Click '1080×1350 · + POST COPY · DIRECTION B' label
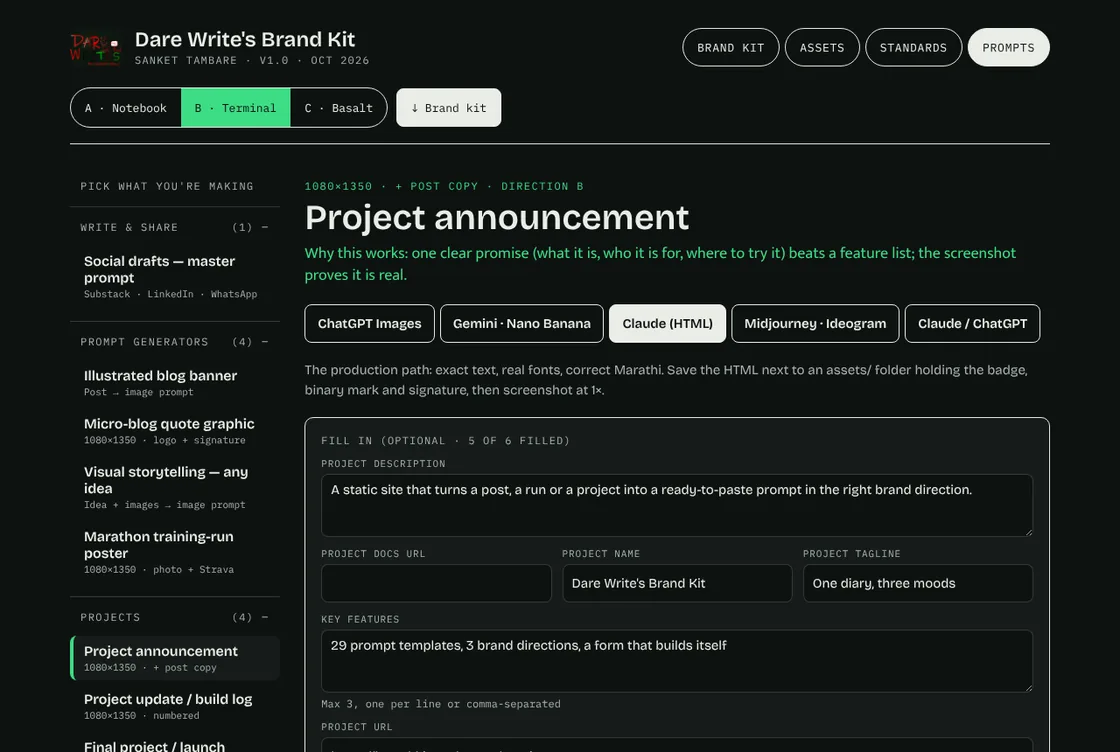1120x752 pixels. [x=444, y=186]
